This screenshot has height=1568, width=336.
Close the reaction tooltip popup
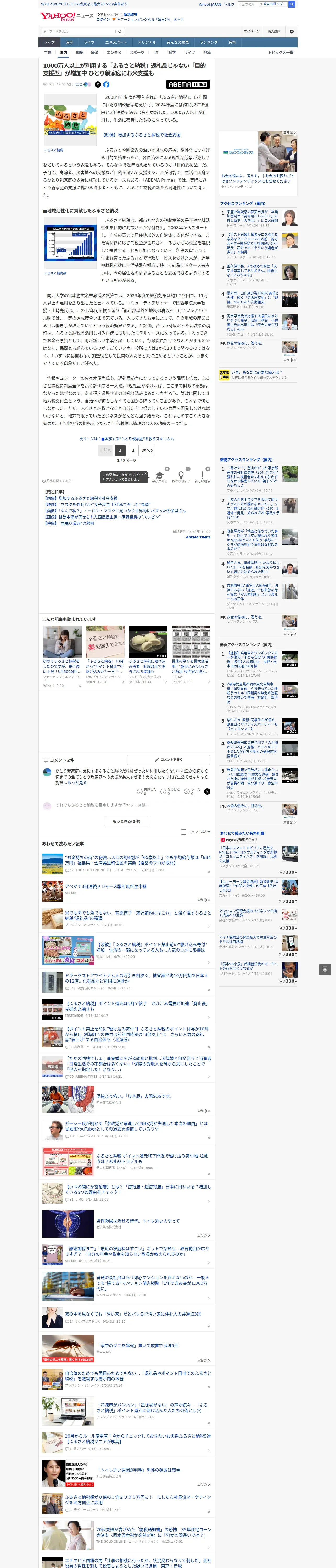146,474
